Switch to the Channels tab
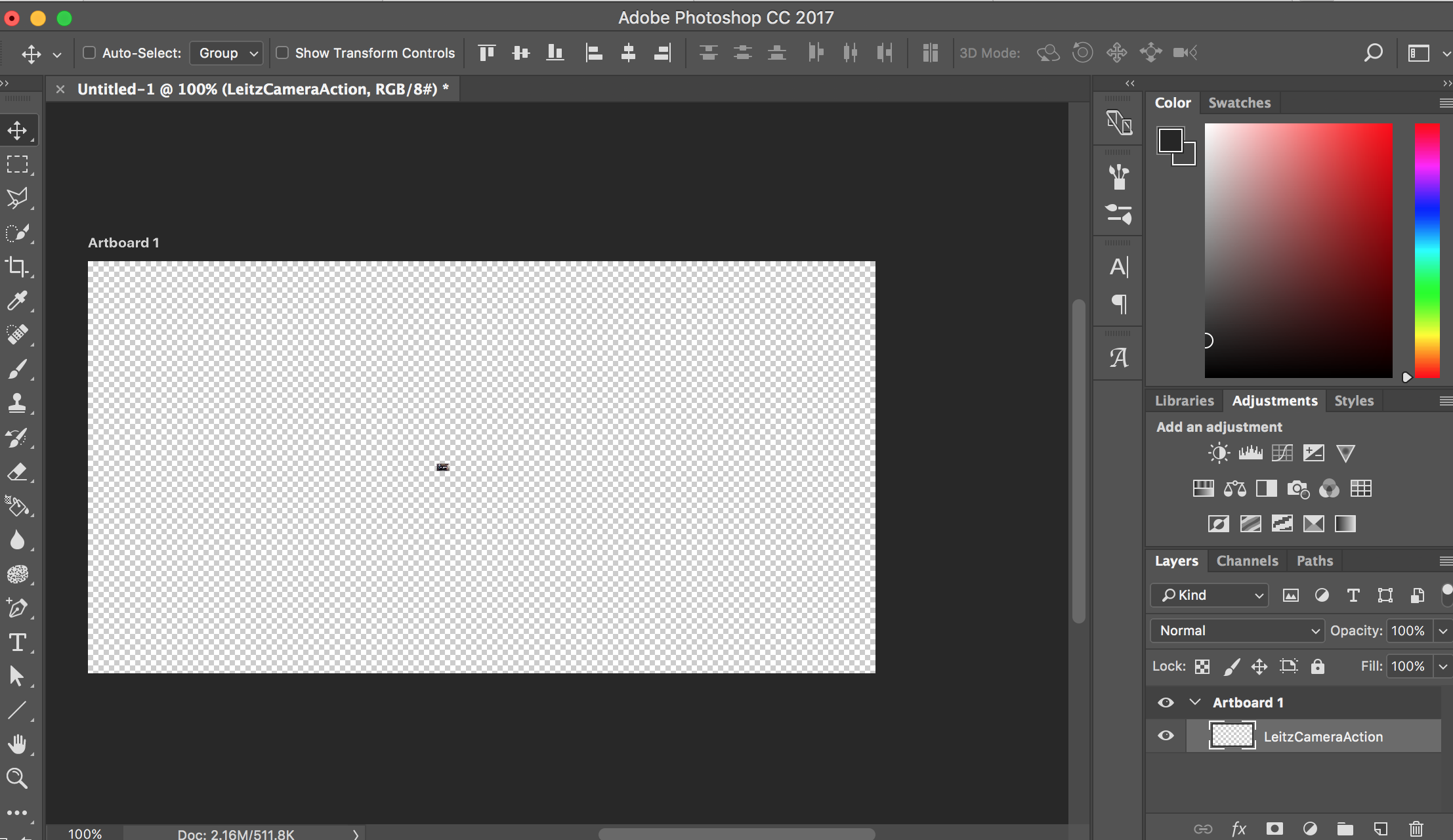 [1247, 560]
